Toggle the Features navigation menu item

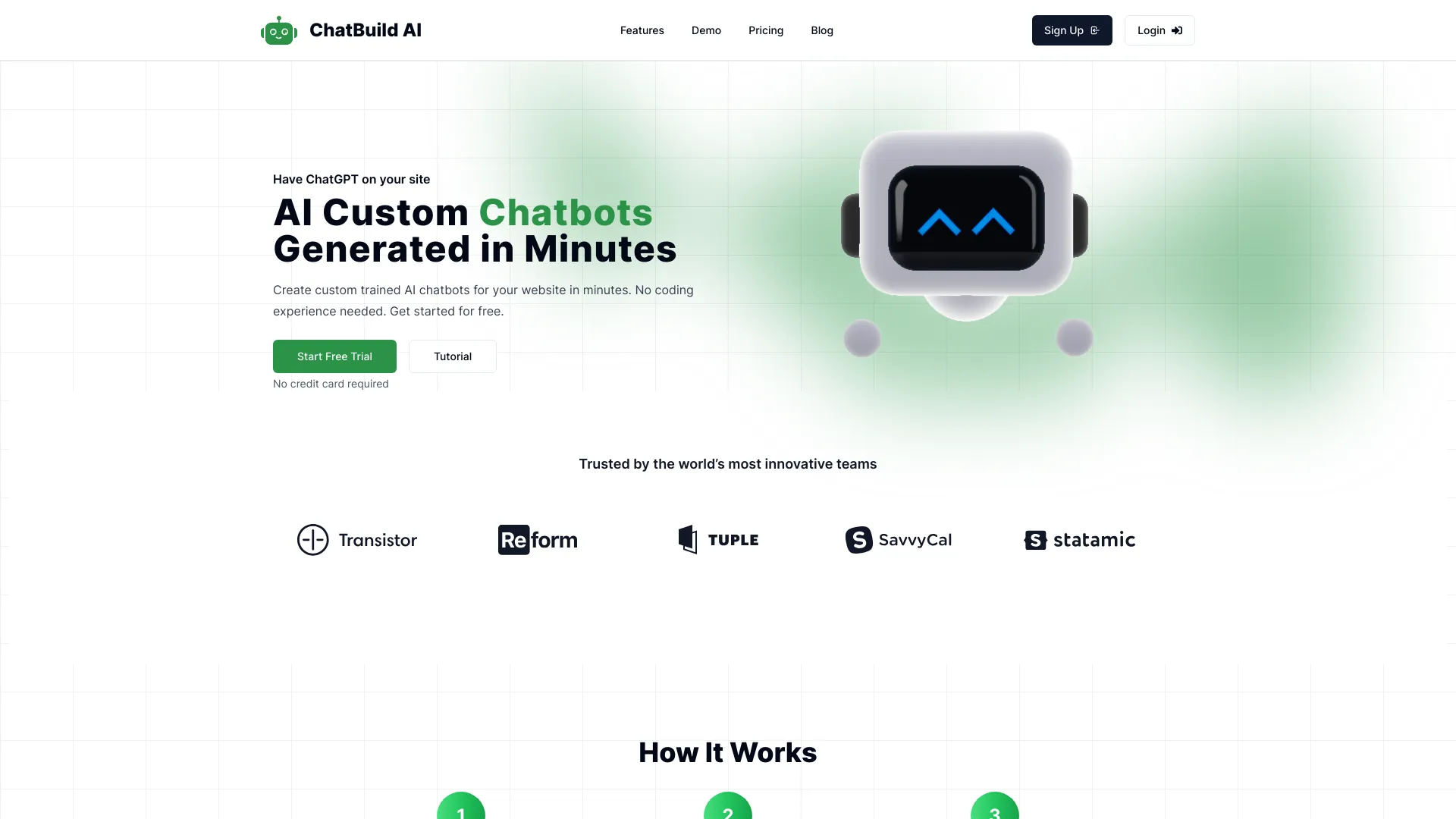[x=641, y=30]
